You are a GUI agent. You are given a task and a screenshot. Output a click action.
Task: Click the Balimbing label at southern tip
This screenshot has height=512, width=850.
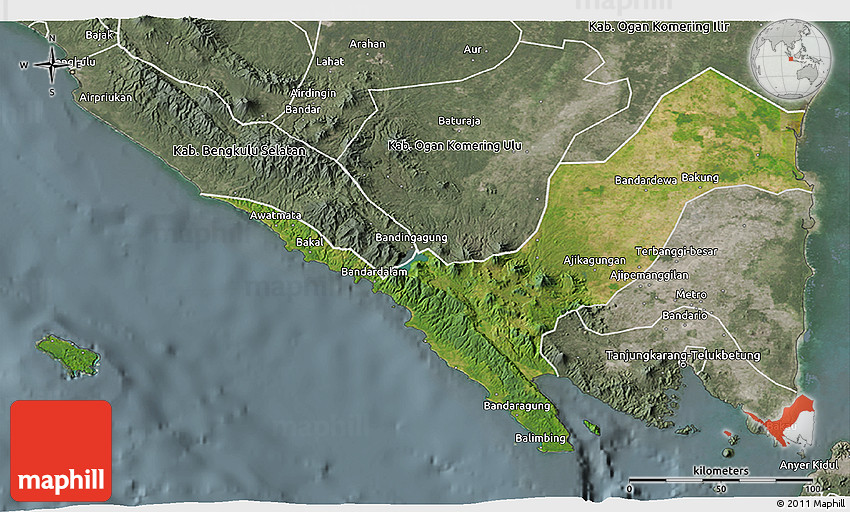[x=540, y=438]
